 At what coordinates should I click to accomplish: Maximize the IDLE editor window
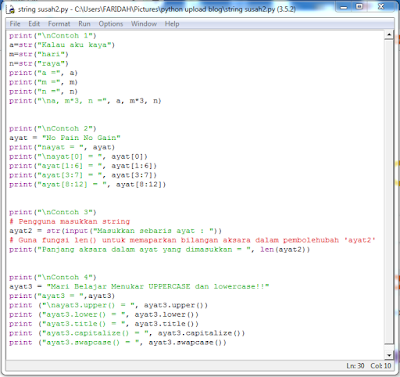point(359,7)
